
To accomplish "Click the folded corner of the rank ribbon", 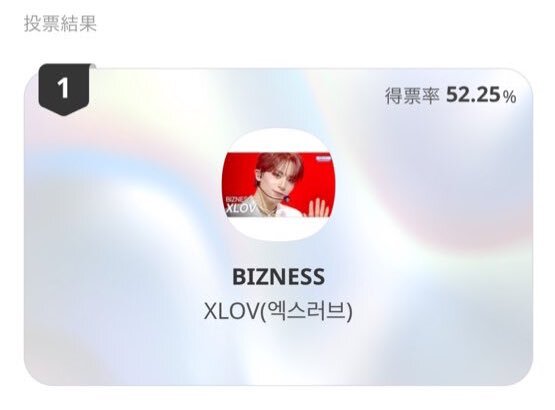I will (x=92, y=66).
